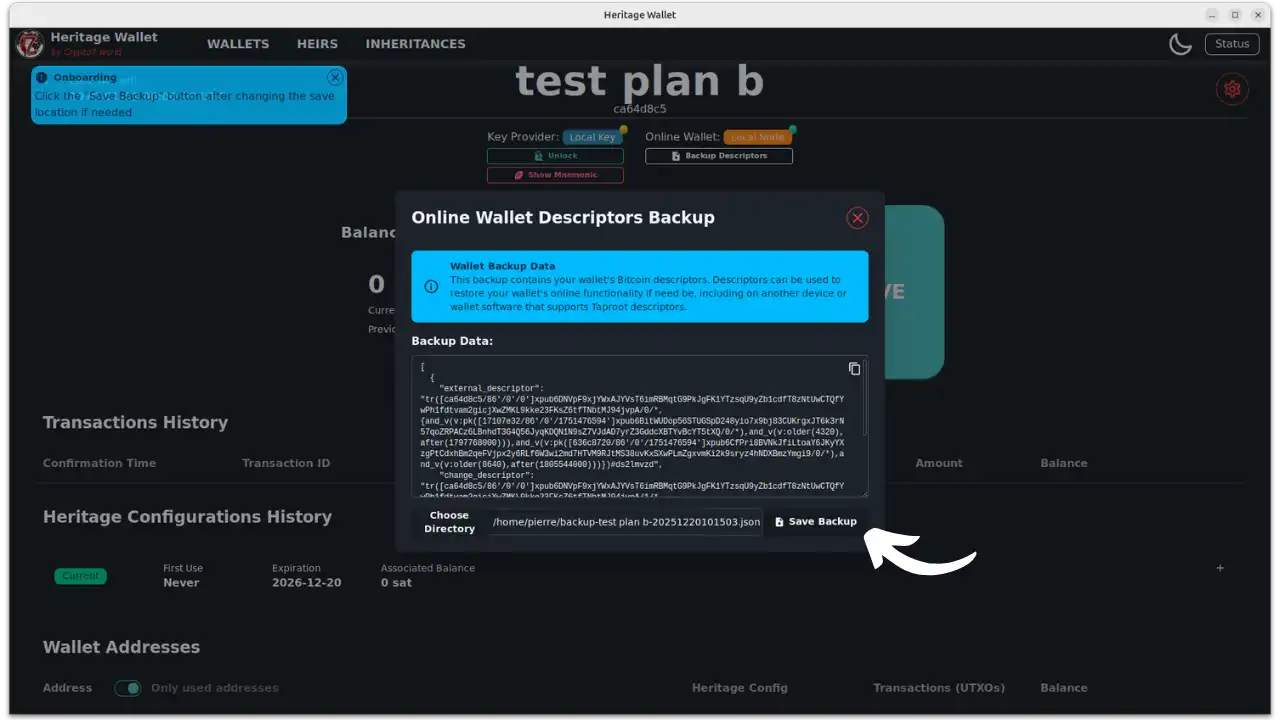Click the Save Backup button
1280x720 pixels.
816,522
